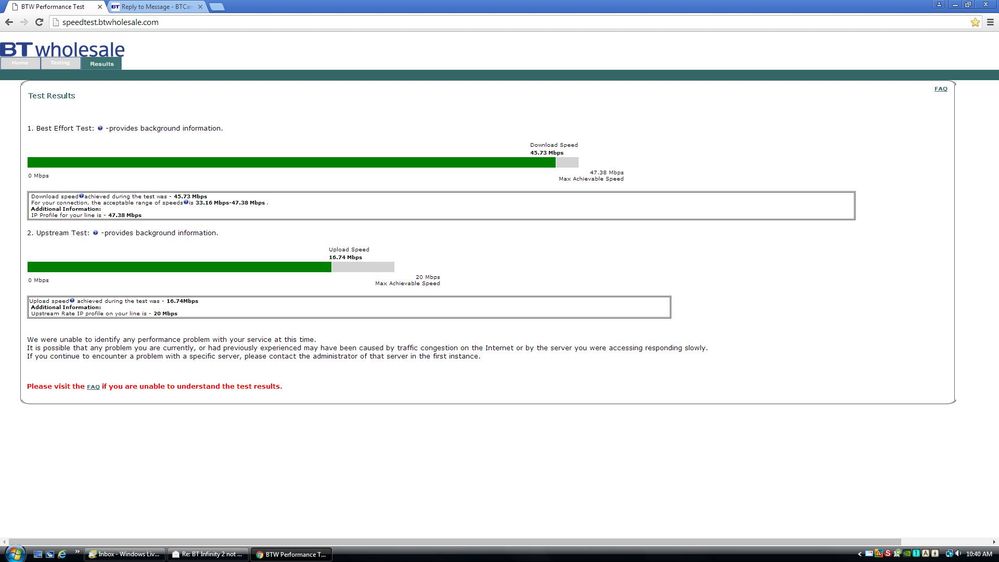Click the green NVIDIA tray icon
999x562 pixels.
click(907, 554)
